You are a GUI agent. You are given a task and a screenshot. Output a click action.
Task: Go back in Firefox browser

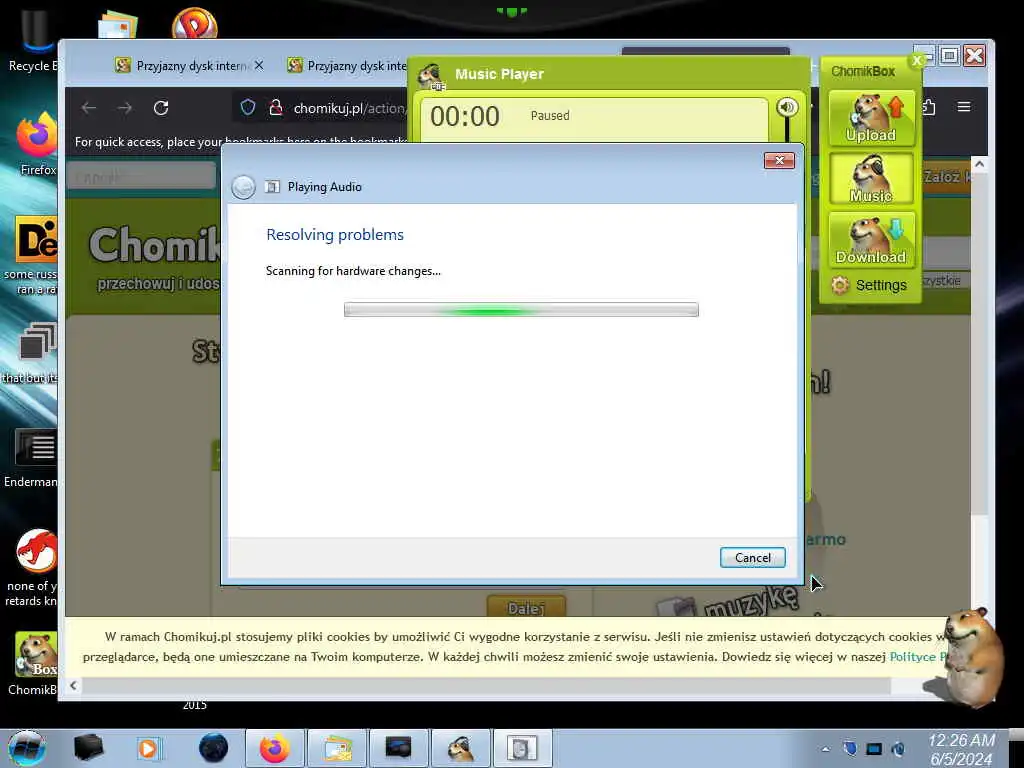(x=89, y=108)
